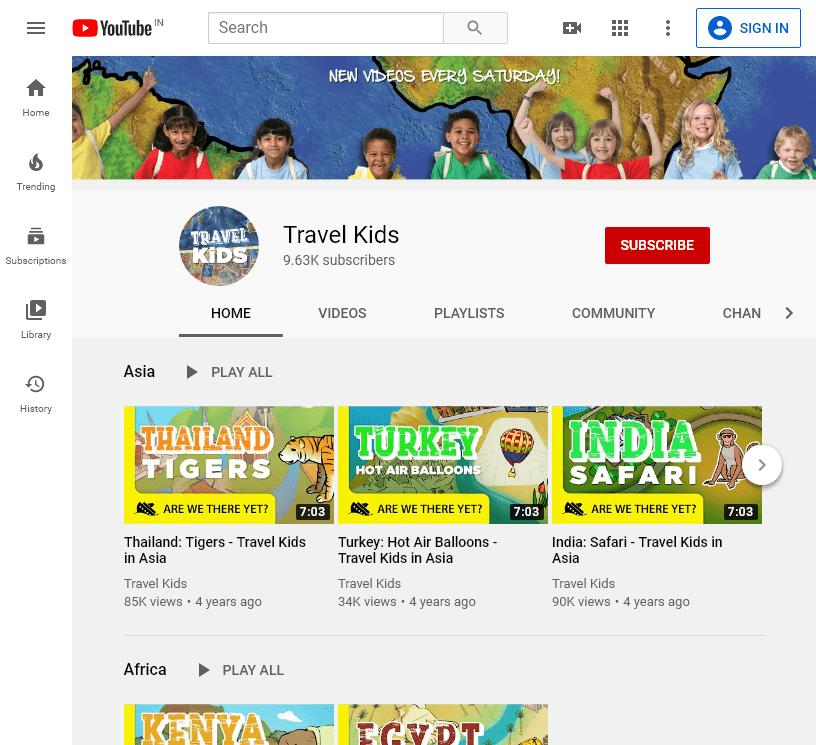Click '34K views • 4 years ago' text
The image size is (816, 745).
407,602
